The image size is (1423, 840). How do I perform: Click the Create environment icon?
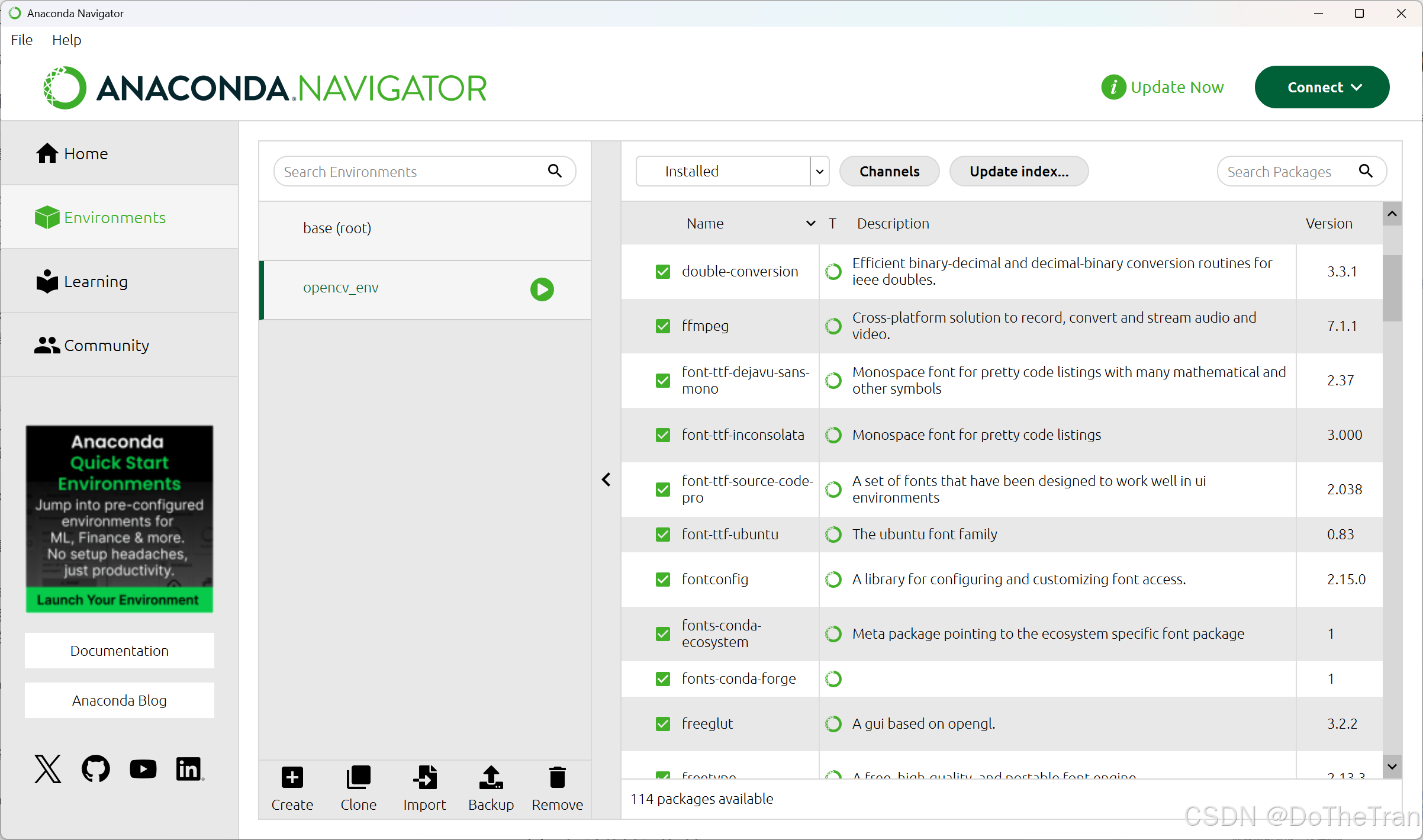(x=292, y=778)
